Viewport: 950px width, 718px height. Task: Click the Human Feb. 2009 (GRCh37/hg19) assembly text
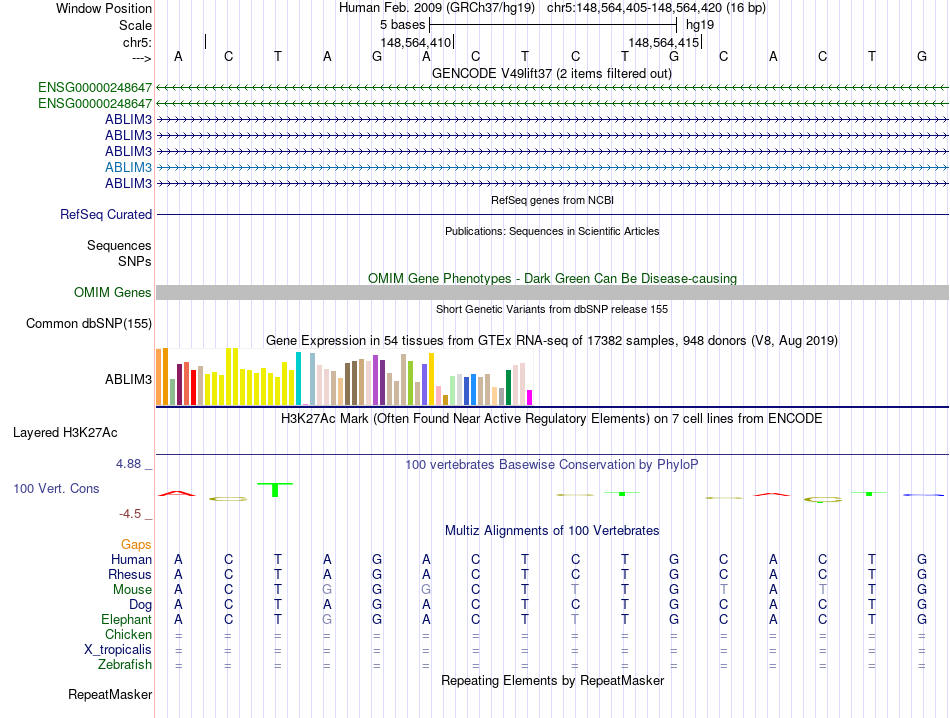pyautogui.click(x=437, y=8)
